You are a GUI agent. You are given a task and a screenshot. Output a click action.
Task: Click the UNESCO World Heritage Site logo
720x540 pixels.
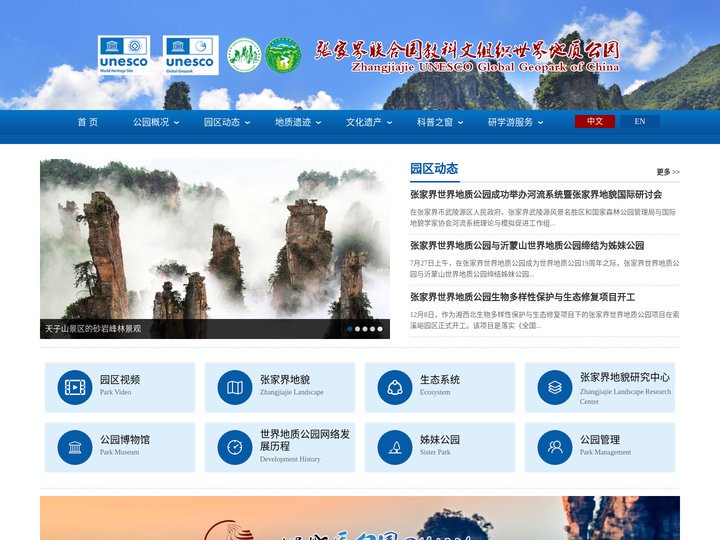coord(124,55)
